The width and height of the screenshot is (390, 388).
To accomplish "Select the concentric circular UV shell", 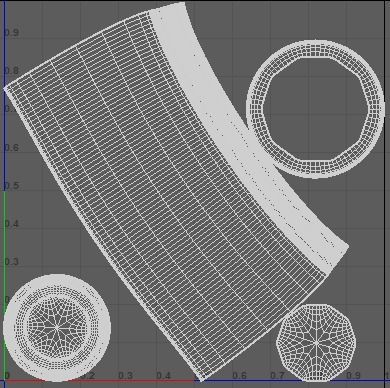I will (57, 328).
